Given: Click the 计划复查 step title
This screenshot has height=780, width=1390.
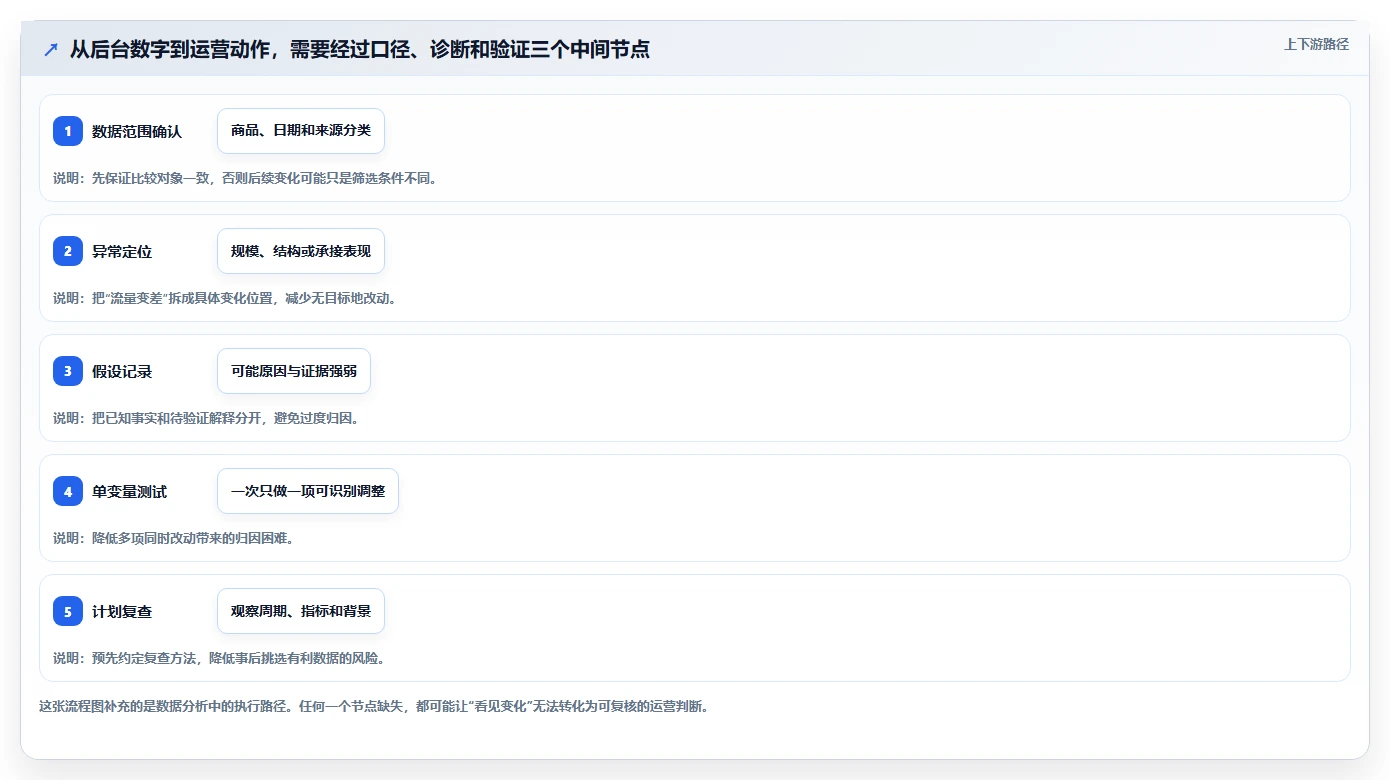Looking at the screenshot, I should click(x=122, y=611).
